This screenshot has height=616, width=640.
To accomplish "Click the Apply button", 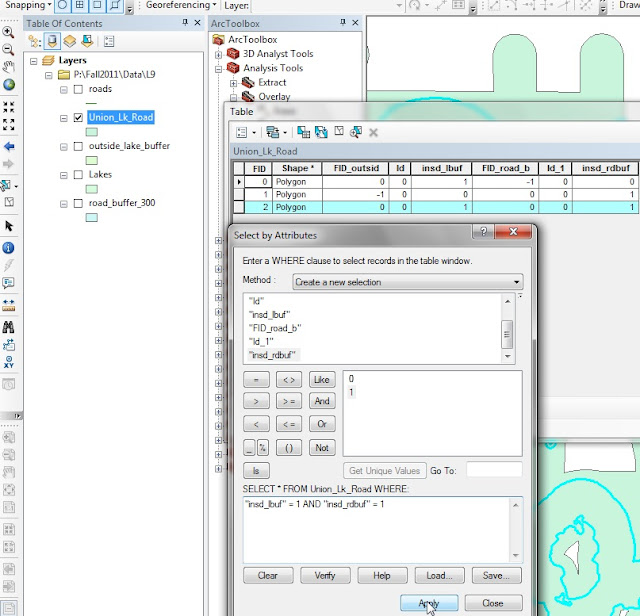I will (x=429, y=603).
